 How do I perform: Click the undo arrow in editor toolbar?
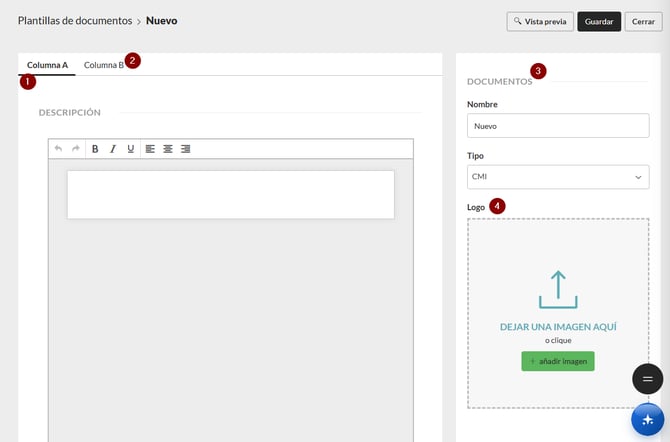click(x=59, y=149)
